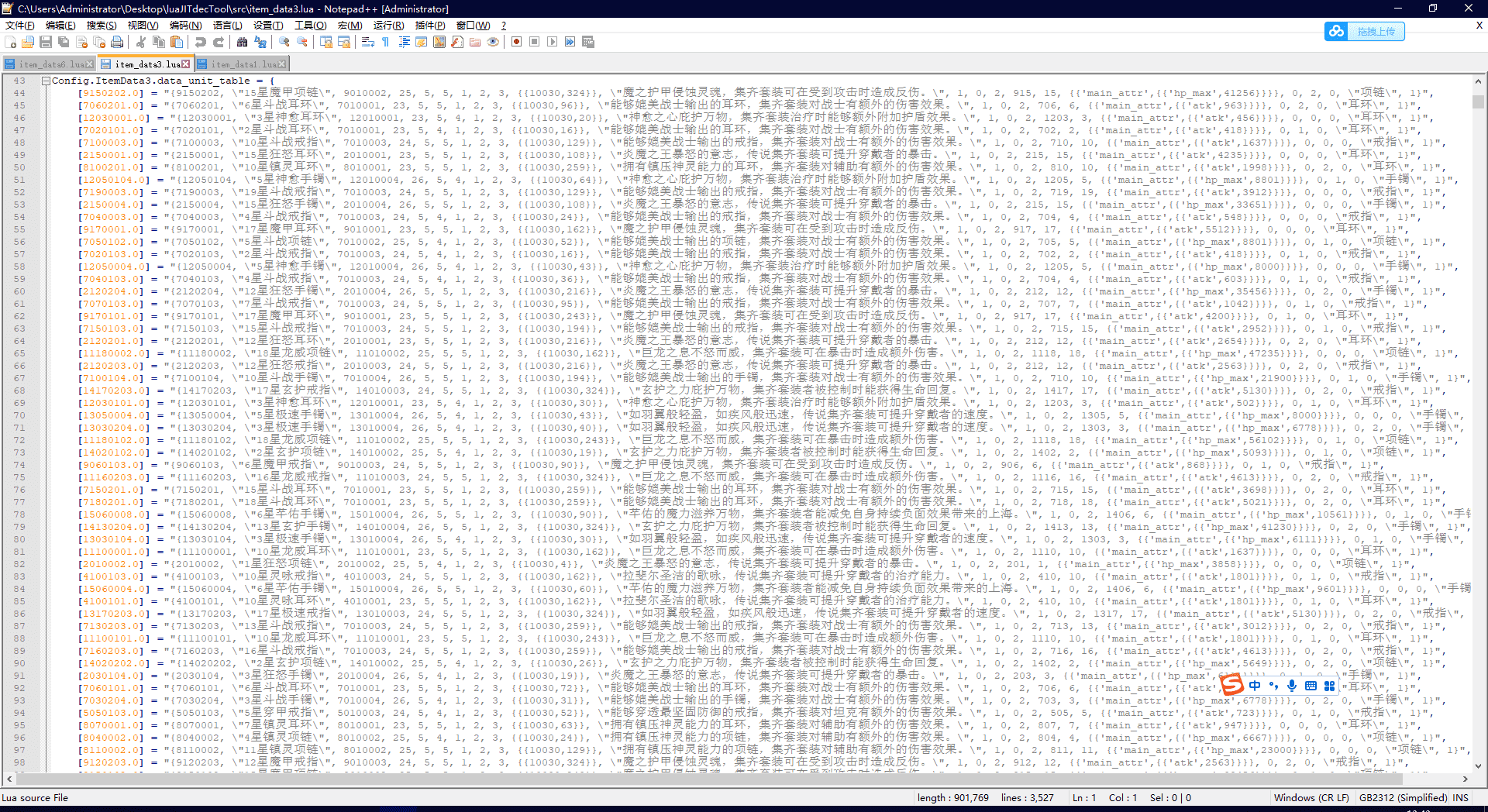Viewport: 1488px width, 812px height.
Task: Collapse the fold marker on line 43
Action: [x=46, y=81]
